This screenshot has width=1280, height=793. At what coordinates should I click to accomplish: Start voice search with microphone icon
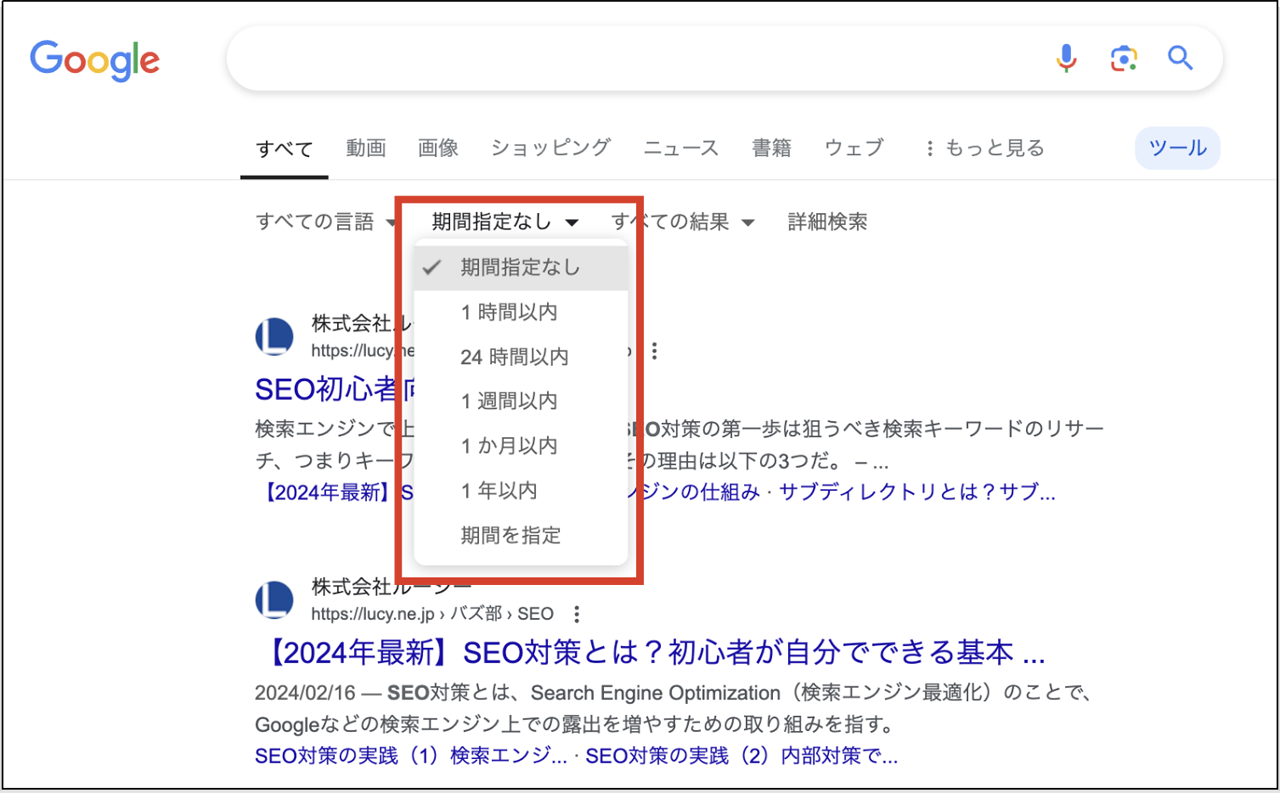[x=1067, y=58]
